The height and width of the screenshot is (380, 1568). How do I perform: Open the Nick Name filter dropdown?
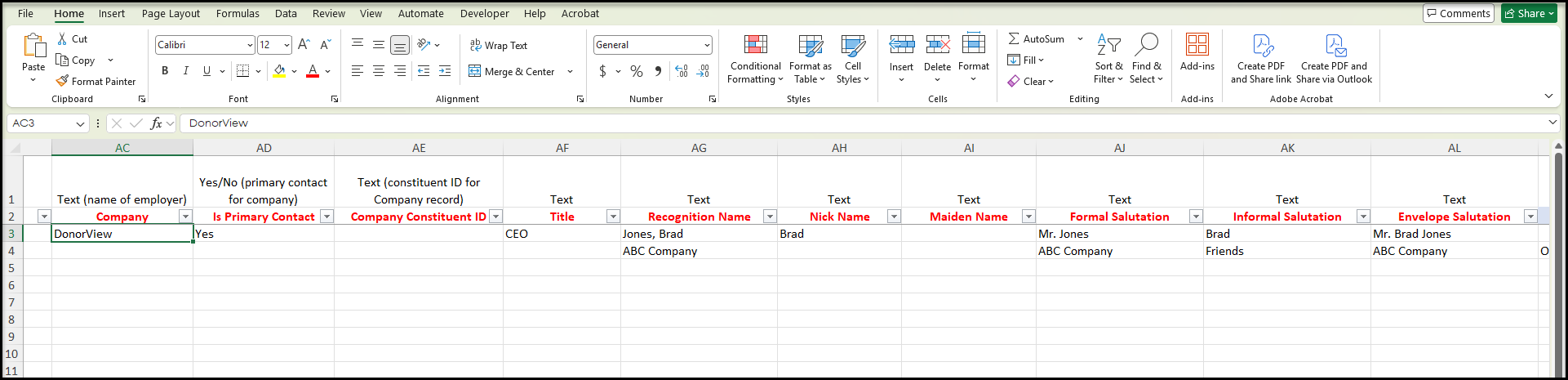894,217
